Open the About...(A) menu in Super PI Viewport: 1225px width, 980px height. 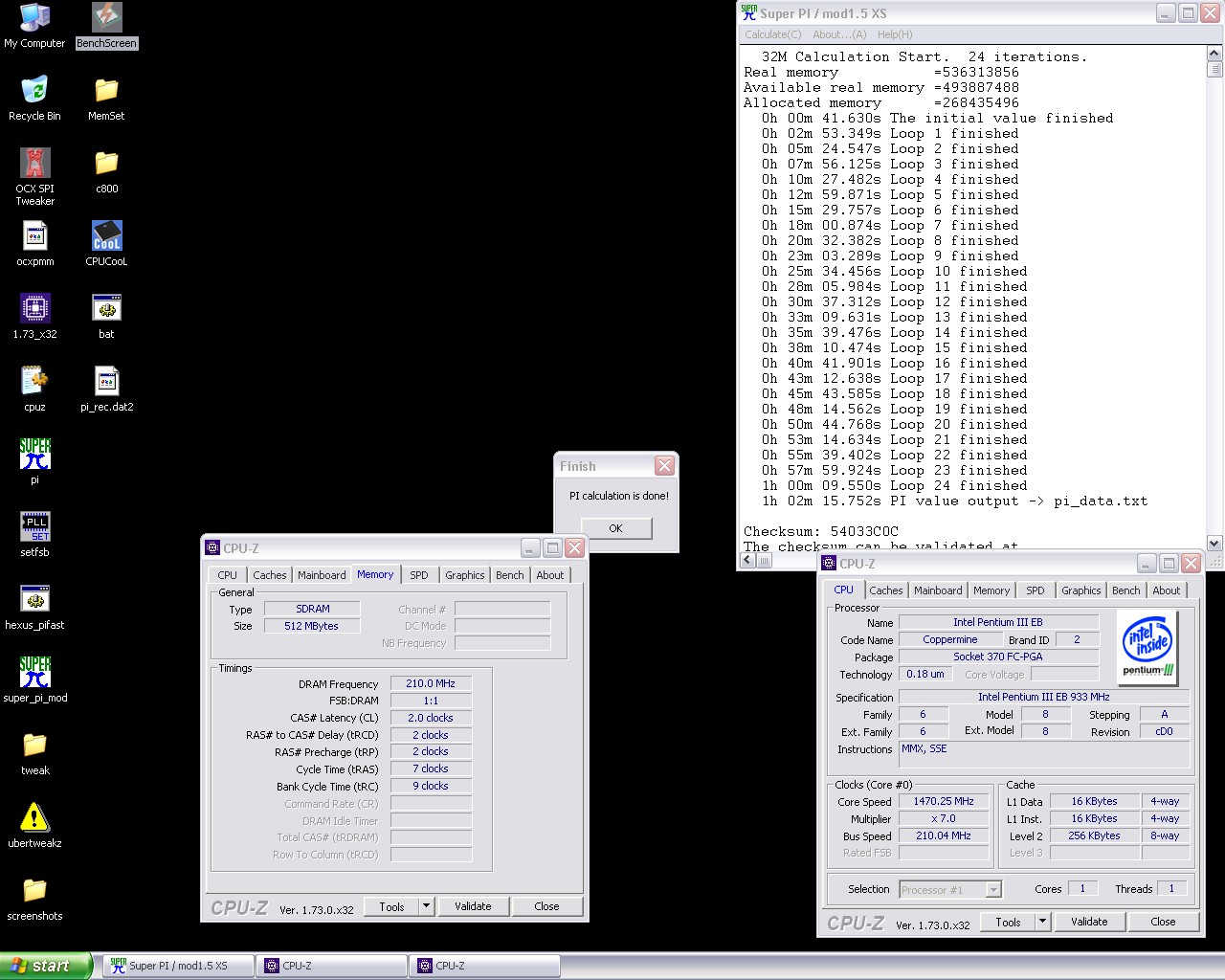point(839,34)
